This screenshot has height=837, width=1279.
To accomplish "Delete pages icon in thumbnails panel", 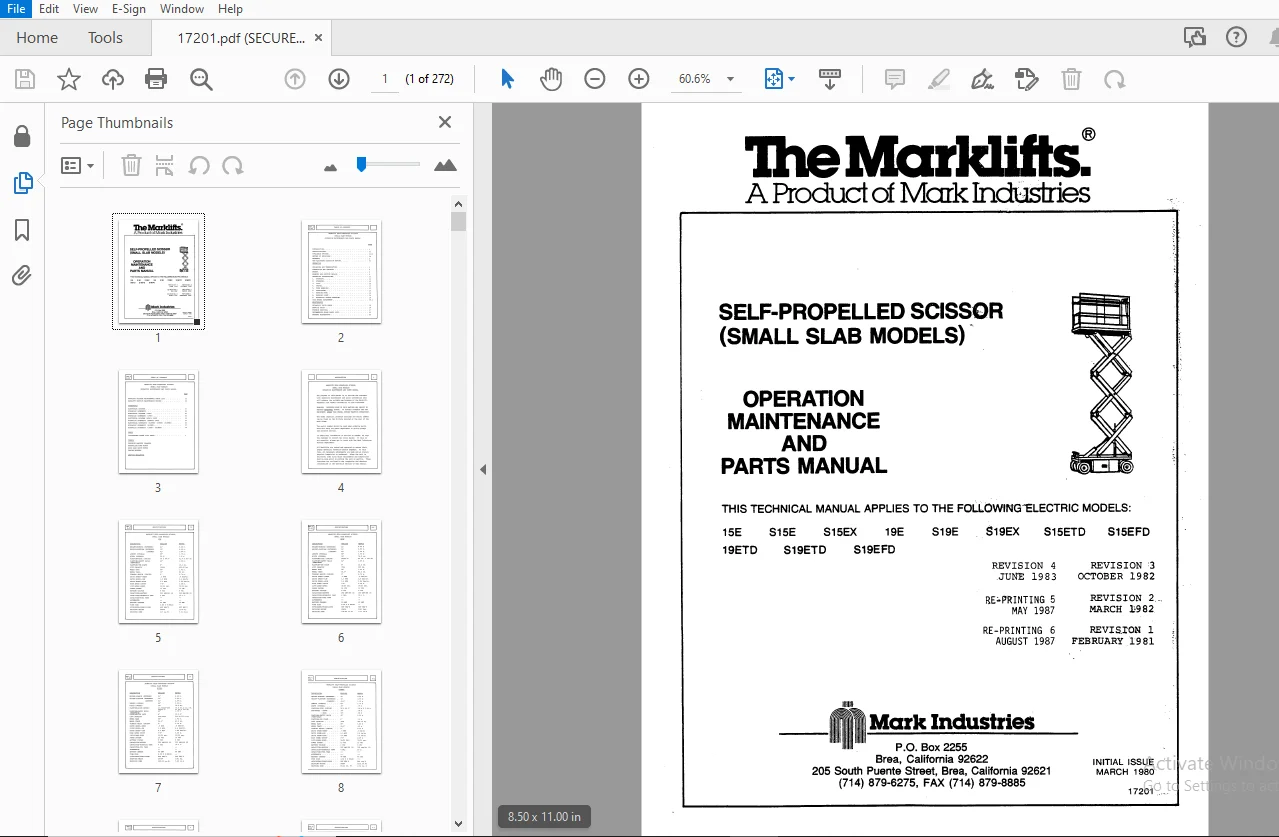I will (x=131, y=165).
